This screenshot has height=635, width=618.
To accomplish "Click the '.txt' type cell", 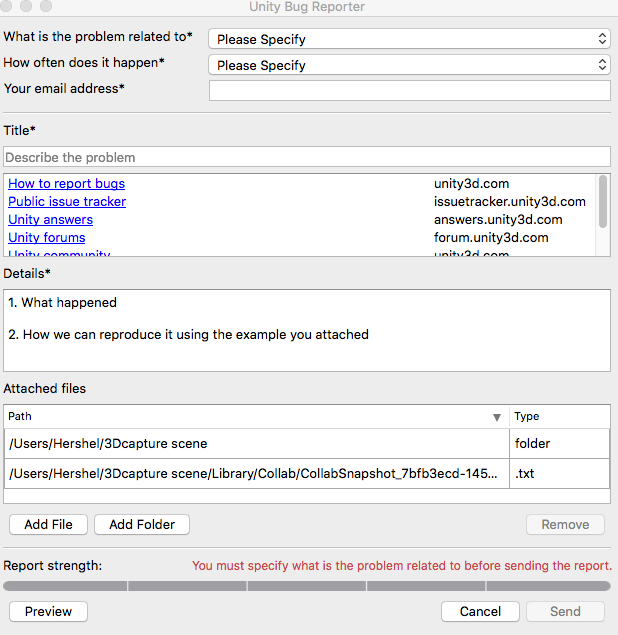I will pos(559,473).
